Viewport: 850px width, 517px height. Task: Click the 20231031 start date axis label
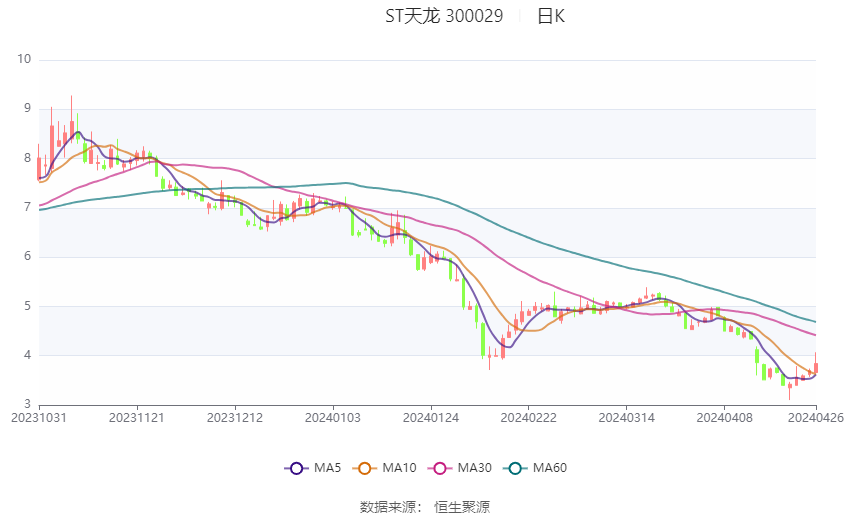click(38, 417)
